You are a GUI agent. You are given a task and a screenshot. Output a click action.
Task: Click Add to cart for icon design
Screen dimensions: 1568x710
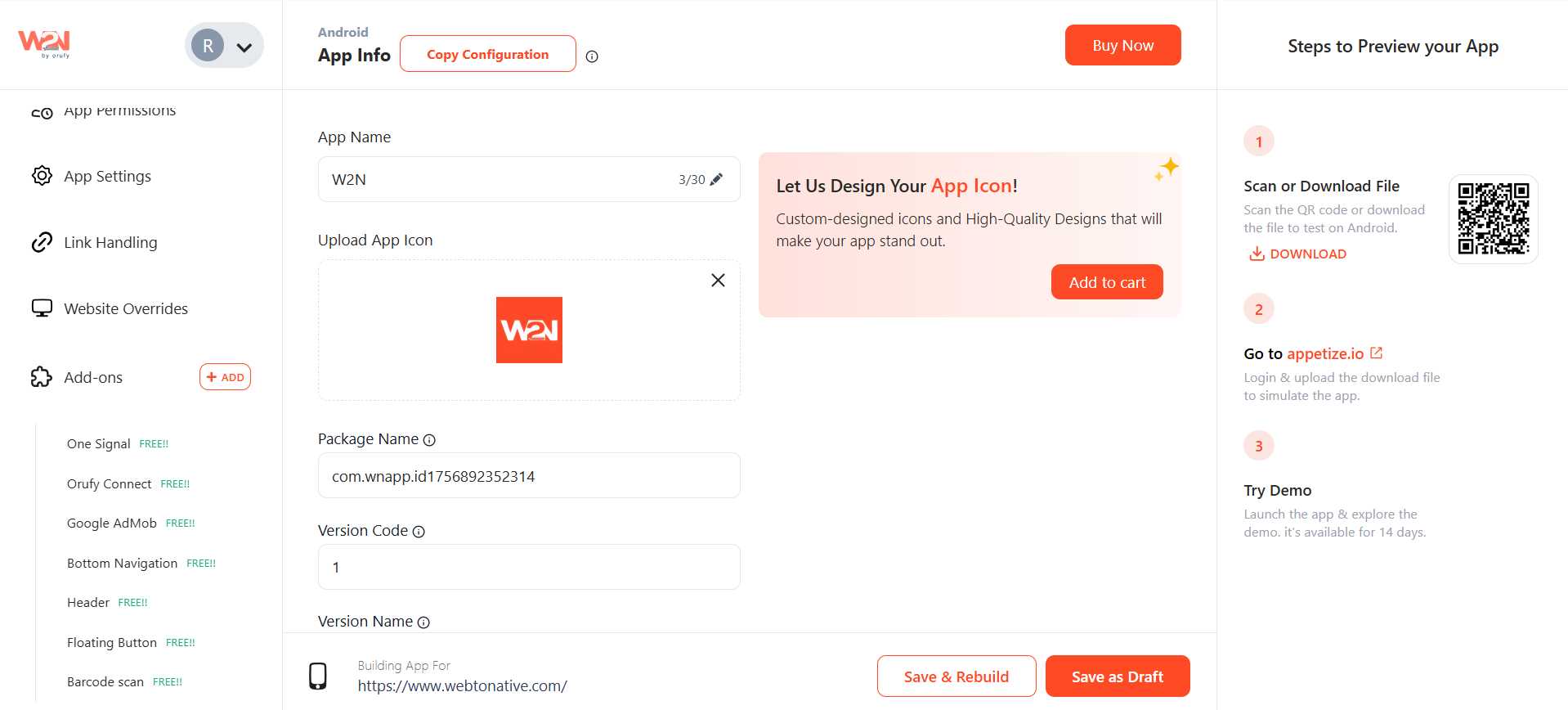[x=1107, y=282]
